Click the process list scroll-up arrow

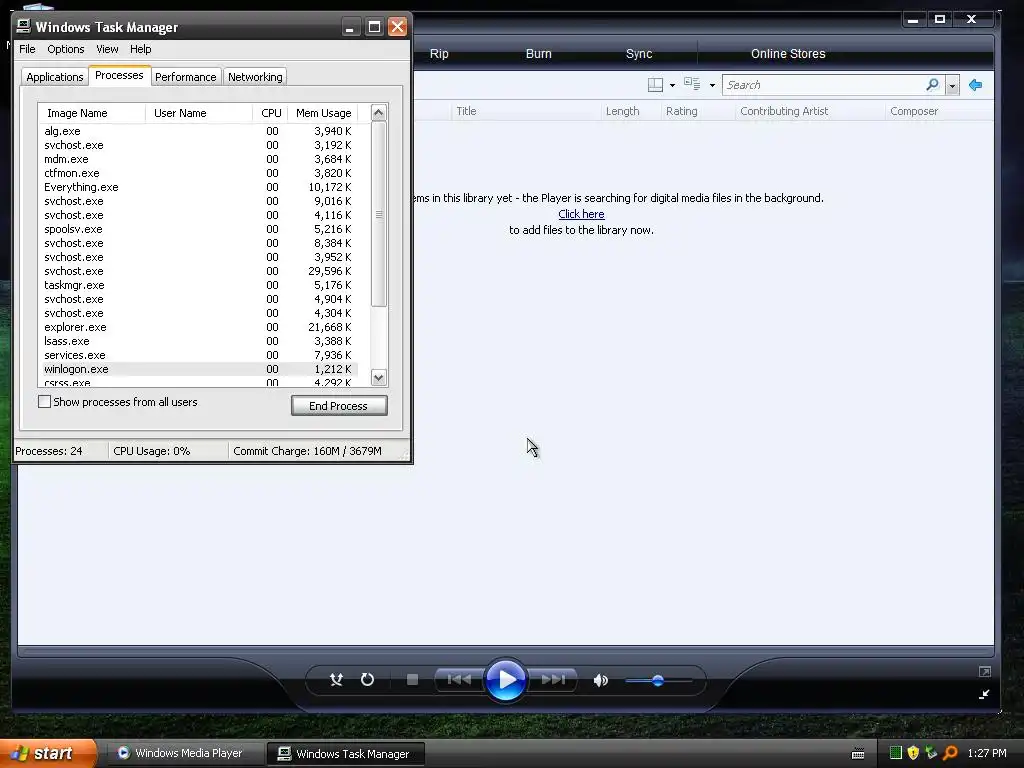(x=379, y=112)
